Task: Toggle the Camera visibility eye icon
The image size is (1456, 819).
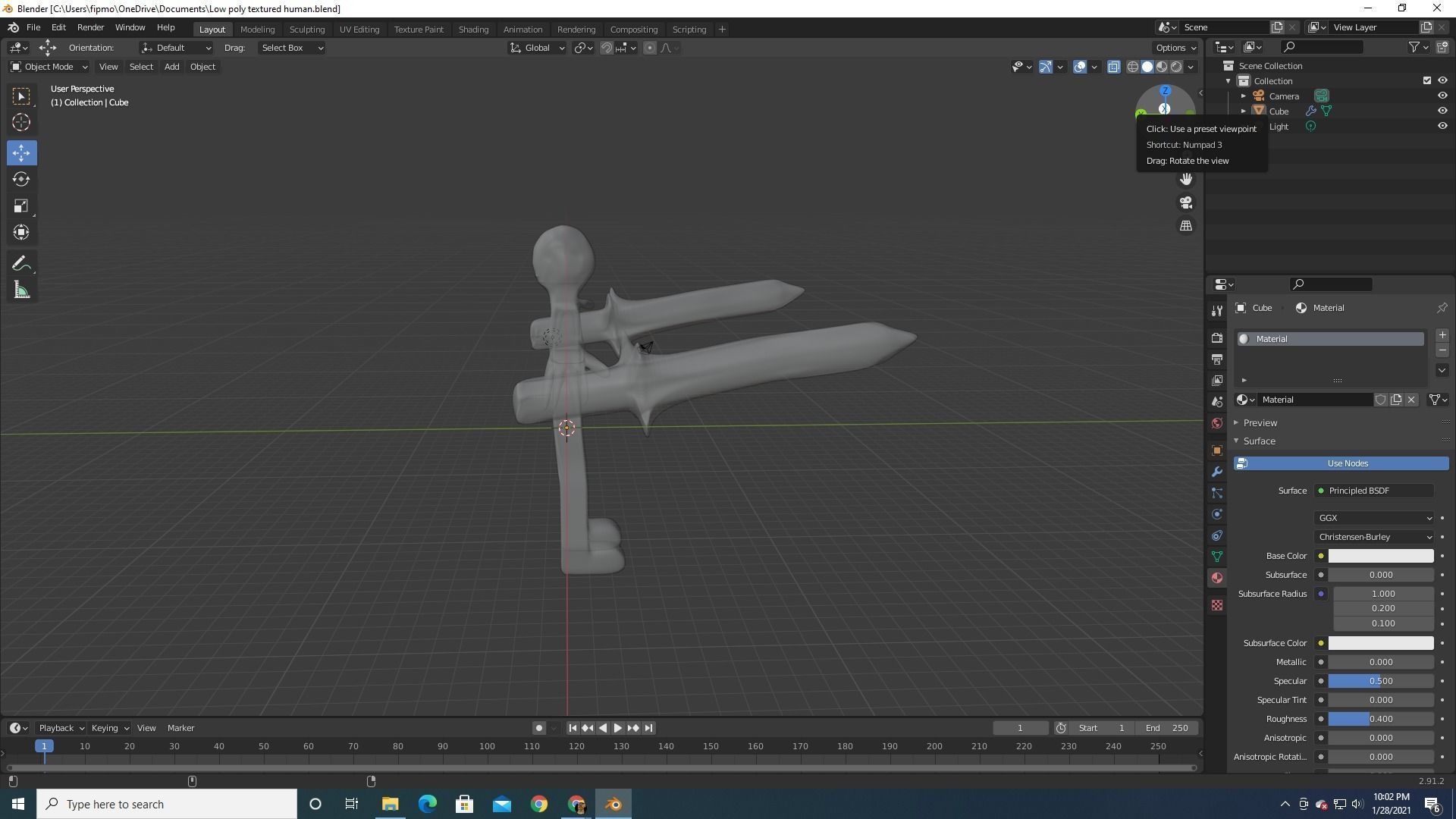Action: pos(1442,96)
